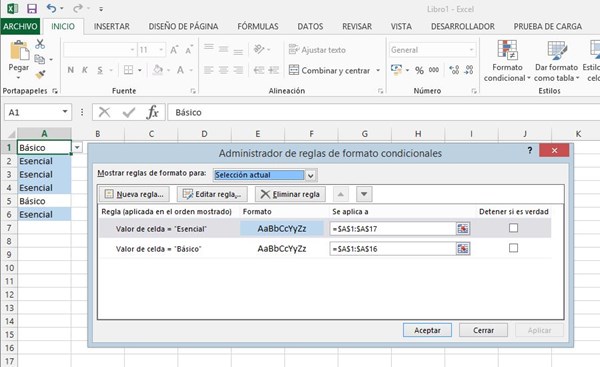Open the cell A1 validation dropdown arrow
Viewport: 600px width, 367px height.
(77, 147)
